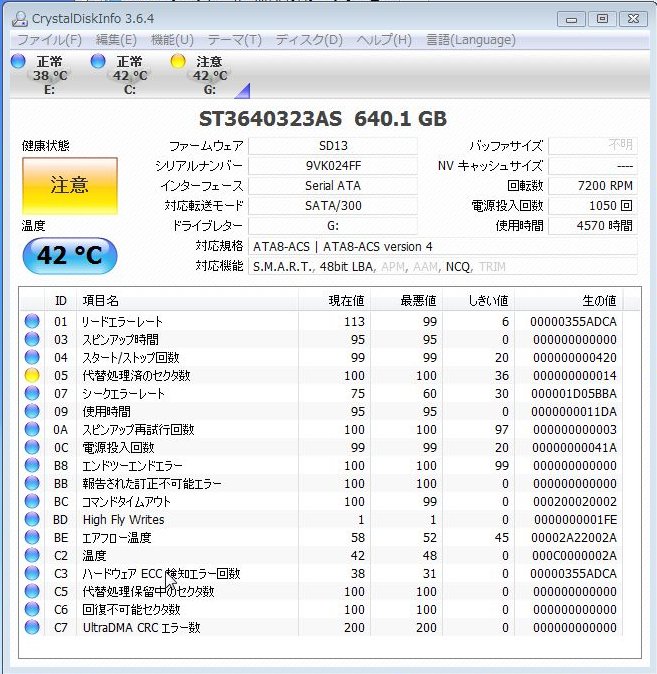Click status orb for BD High Fly Writes

(x=32, y=519)
